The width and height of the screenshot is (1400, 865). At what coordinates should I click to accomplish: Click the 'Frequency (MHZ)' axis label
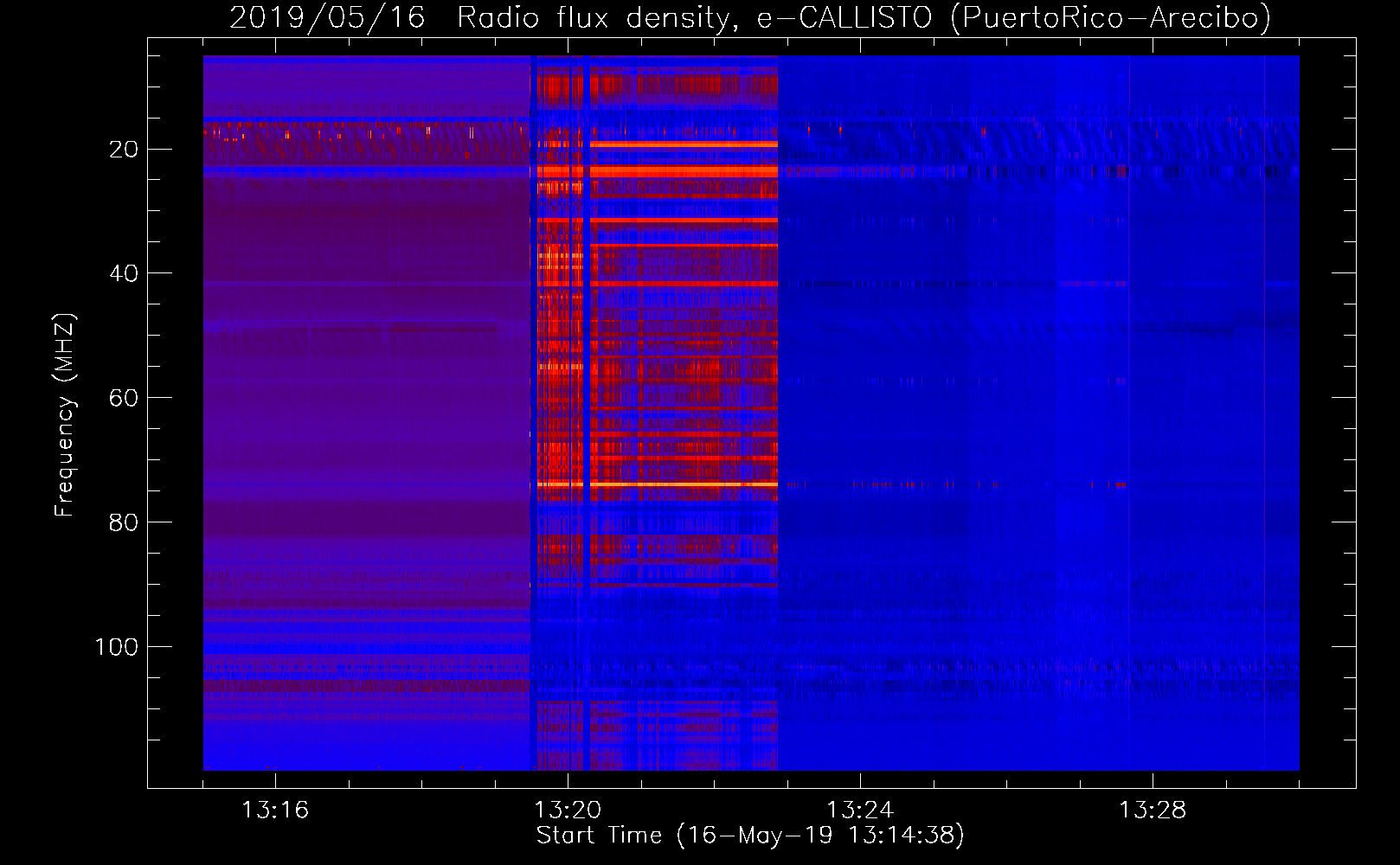64,415
